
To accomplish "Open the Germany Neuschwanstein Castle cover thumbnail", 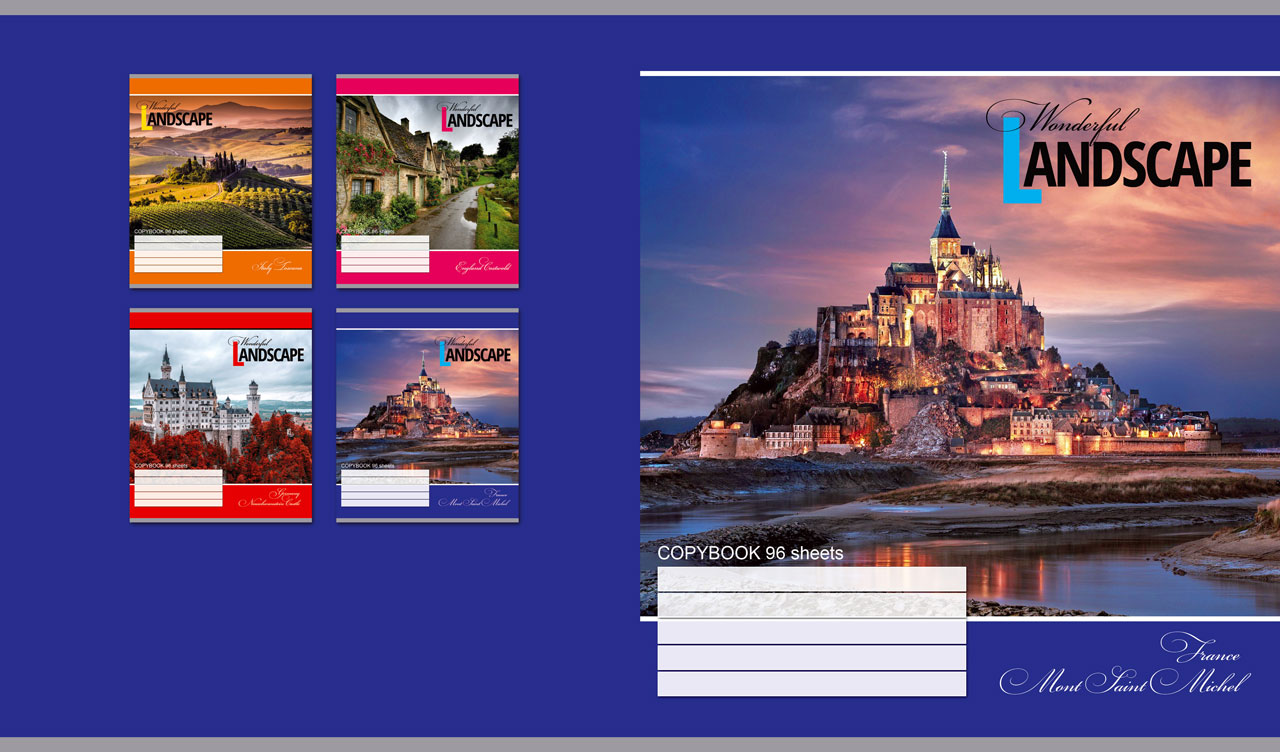I will click(x=220, y=415).
